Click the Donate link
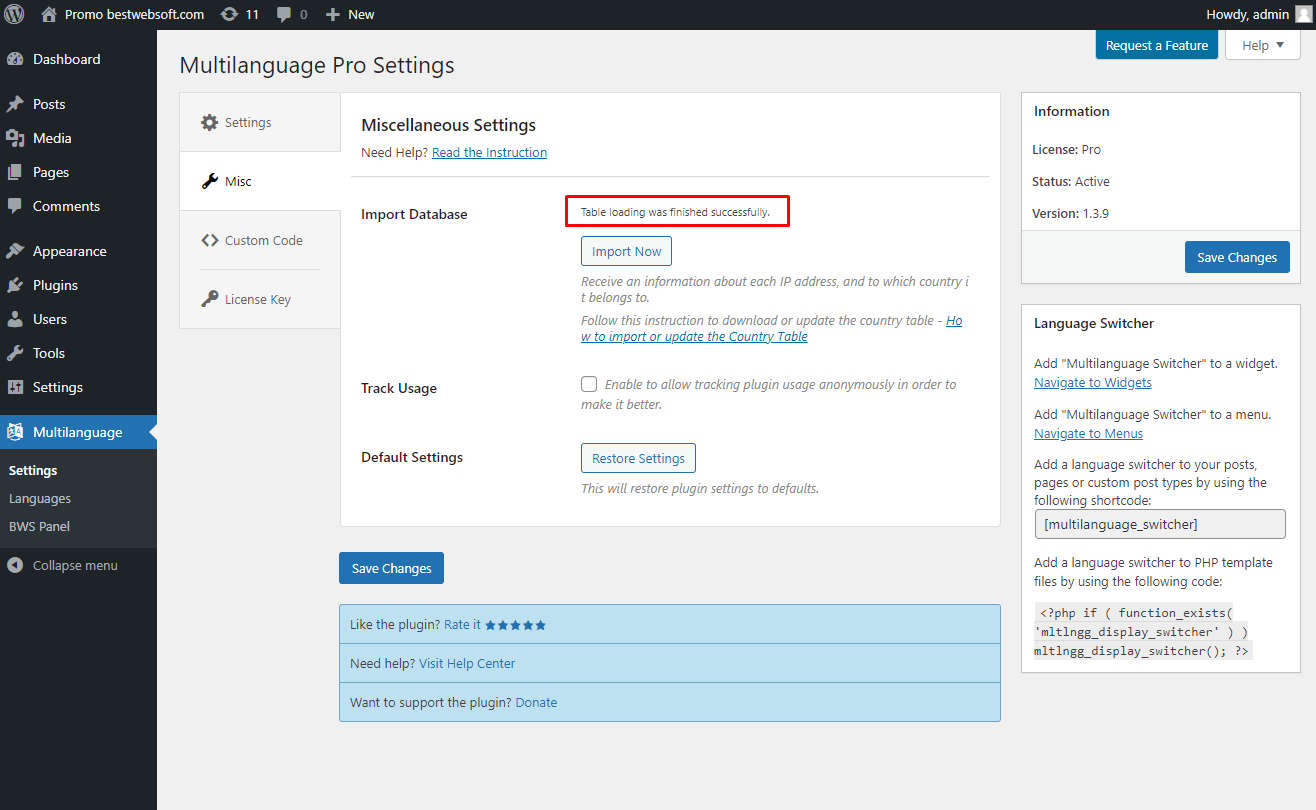The height and width of the screenshot is (810, 1316). 536,702
